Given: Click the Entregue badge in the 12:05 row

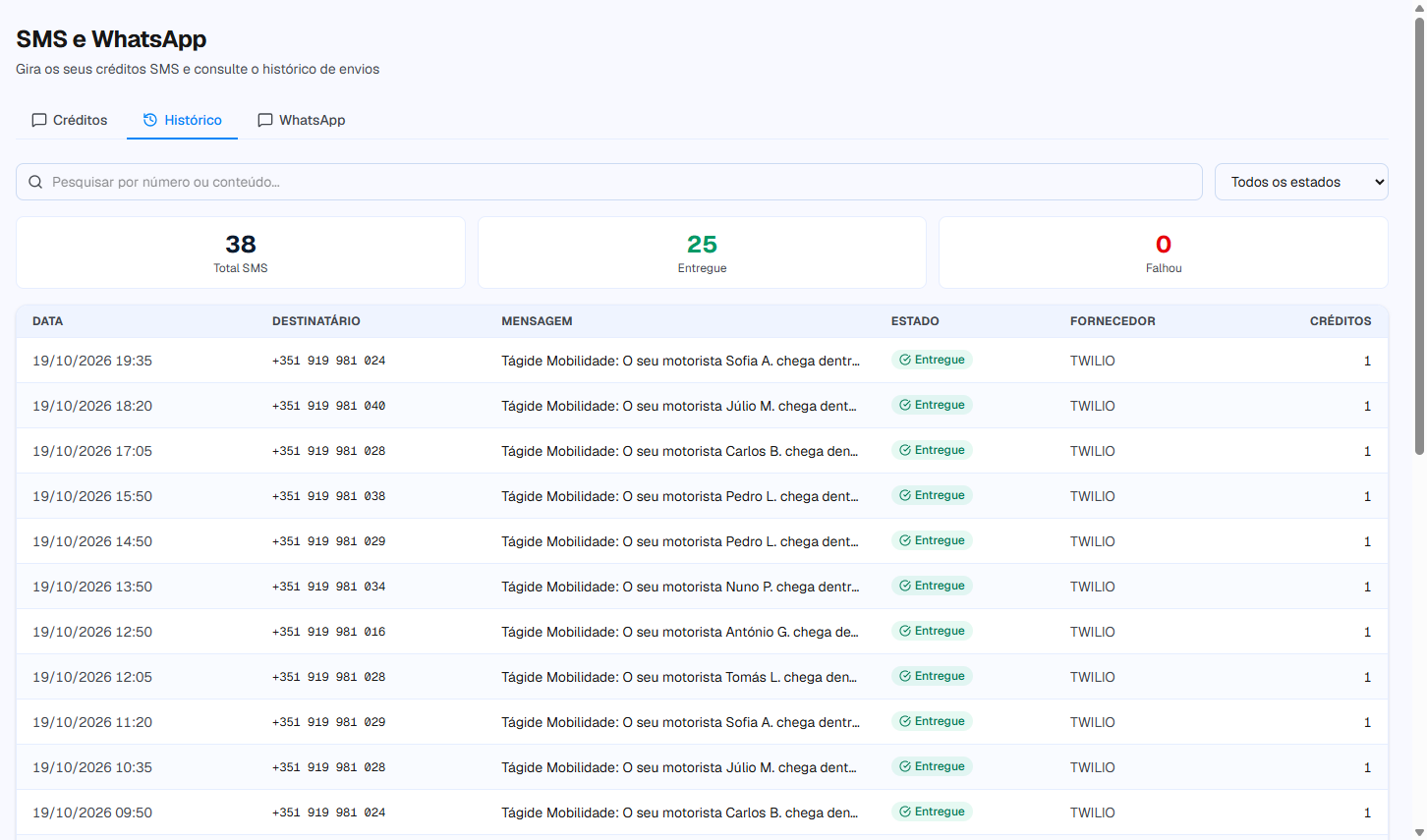Looking at the screenshot, I should [x=932, y=676].
